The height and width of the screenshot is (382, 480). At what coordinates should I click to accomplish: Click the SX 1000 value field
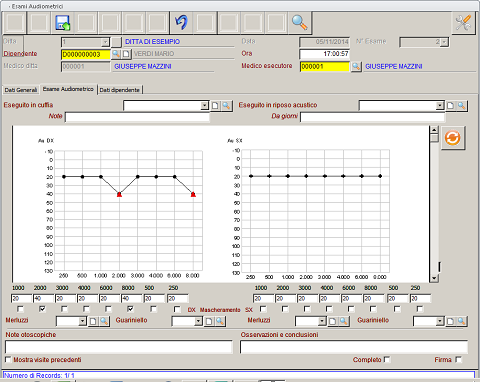point(263,298)
